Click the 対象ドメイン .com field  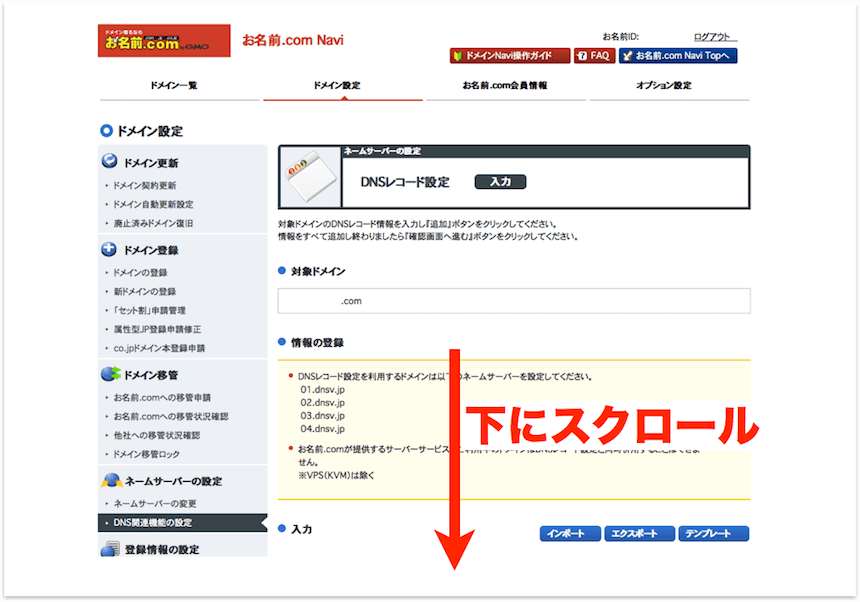click(514, 301)
